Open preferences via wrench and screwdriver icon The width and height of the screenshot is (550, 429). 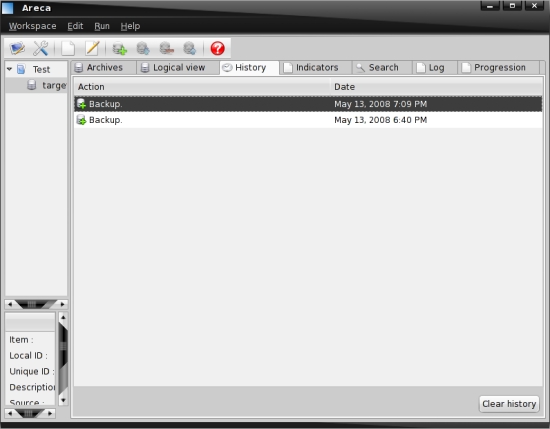[x=41, y=48]
